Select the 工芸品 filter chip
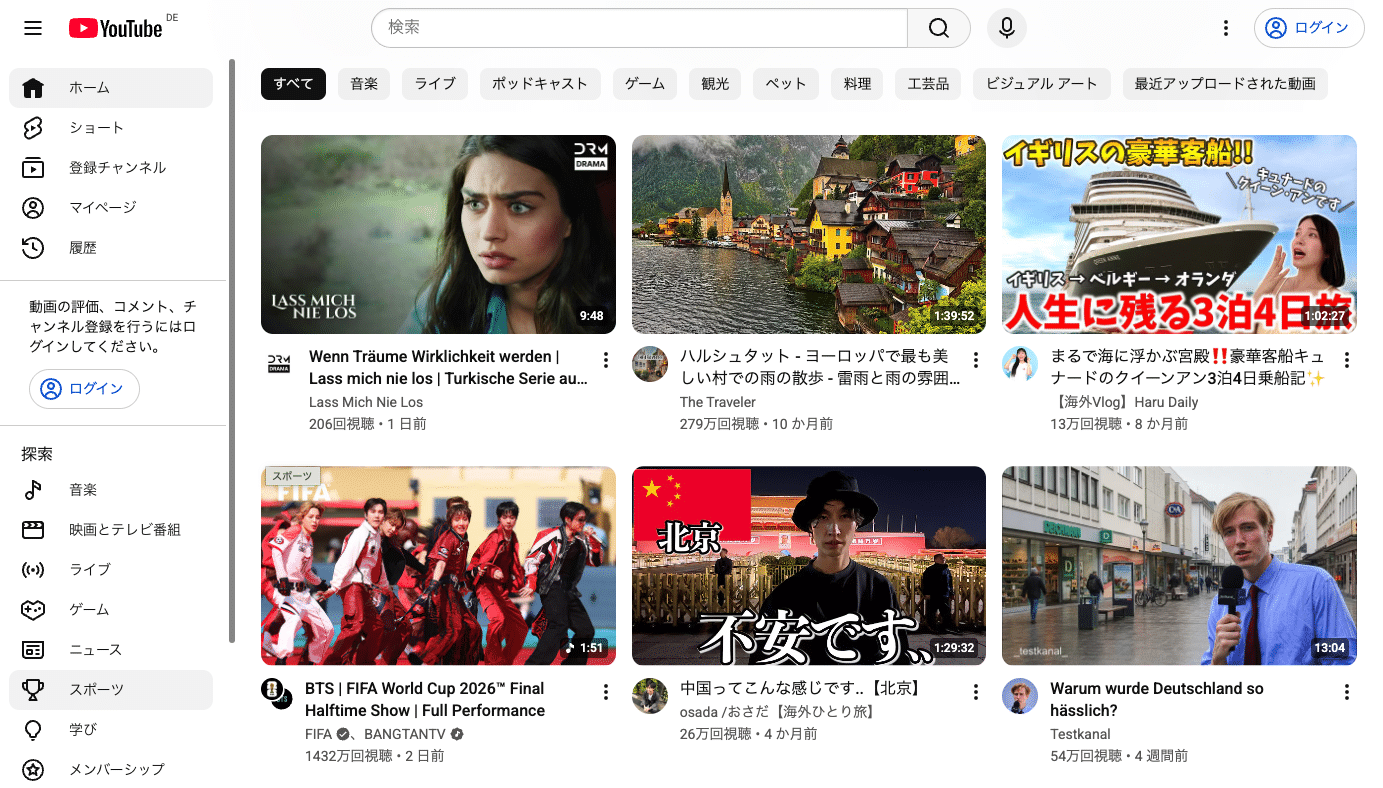 tap(928, 84)
